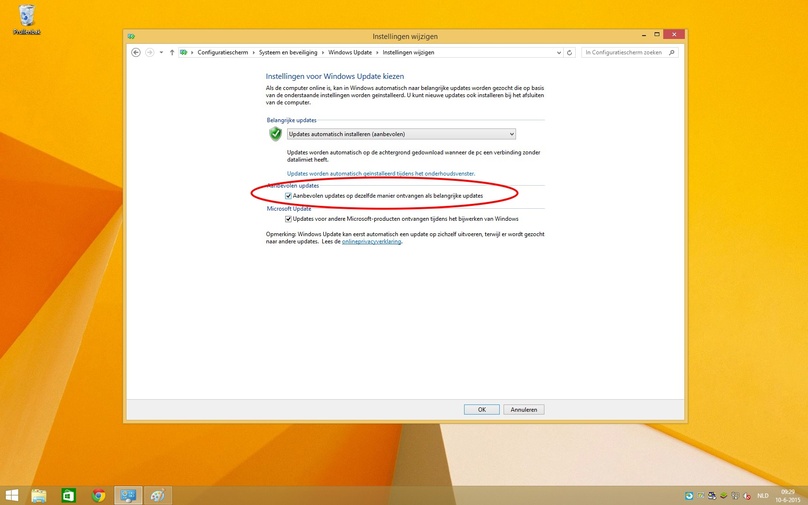Image resolution: width=808 pixels, height=505 pixels.
Task: Toggle Updates voor andere Microsoft-producten checkbox
Action: pyautogui.click(x=289, y=219)
